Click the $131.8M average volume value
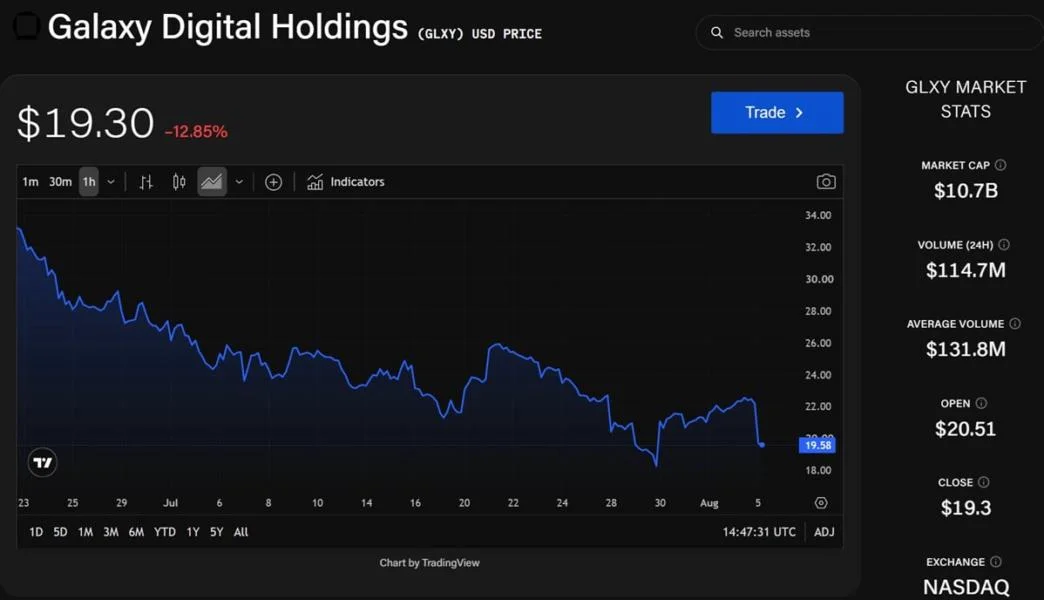 point(965,349)
